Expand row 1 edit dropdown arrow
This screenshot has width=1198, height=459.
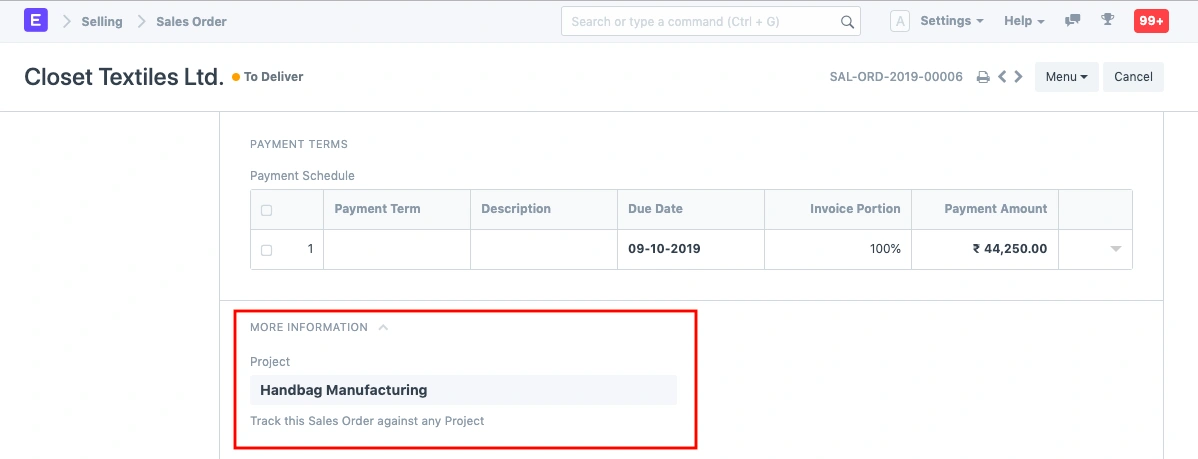pyautogui.click(x=1116, y=249)
